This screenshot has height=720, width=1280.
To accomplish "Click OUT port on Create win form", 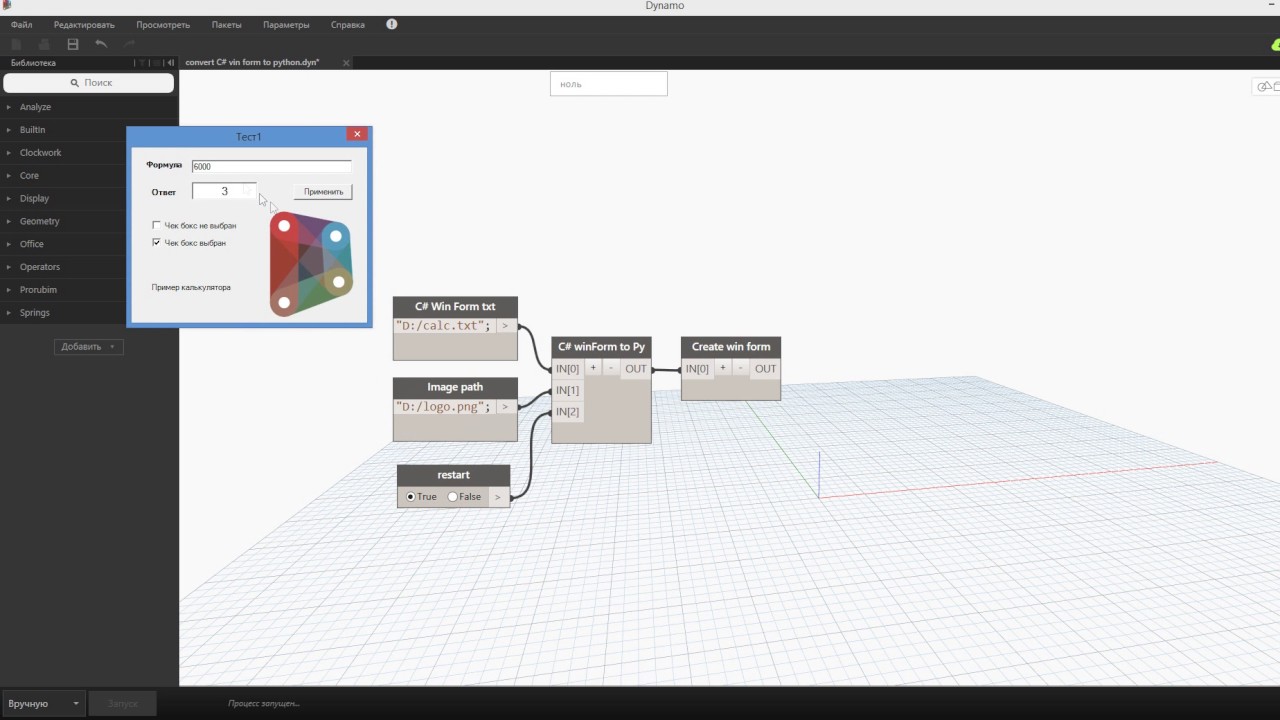I will click(766, 369).
